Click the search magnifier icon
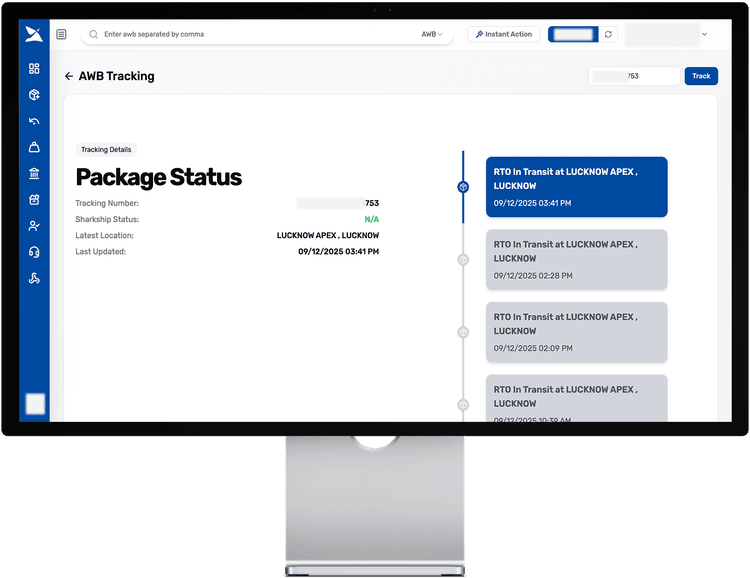The image size is (750, 578). click(94, 34)
